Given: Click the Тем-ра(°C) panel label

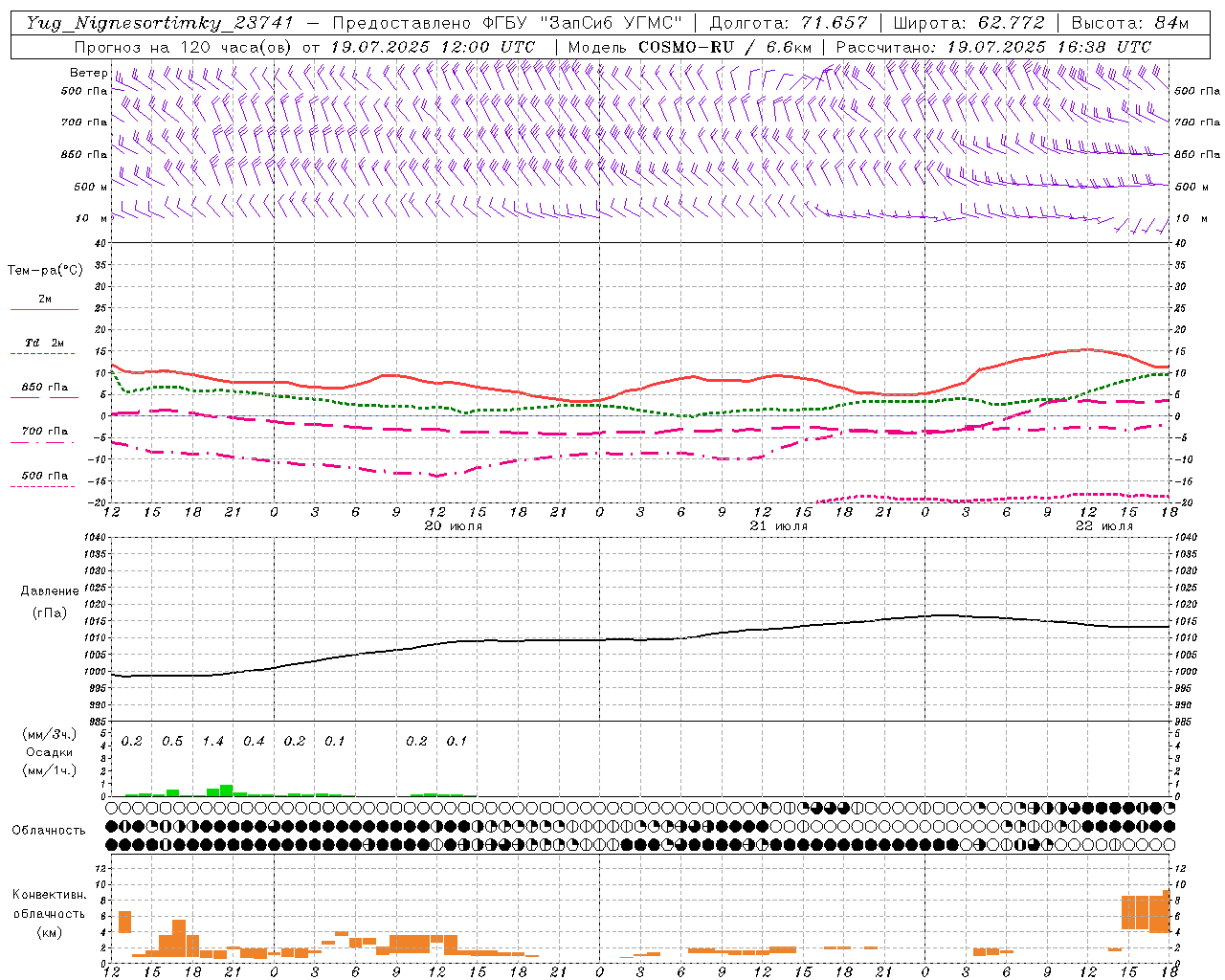Looking at the screenshot, I should pyautogui.click(x=45, y=271).
